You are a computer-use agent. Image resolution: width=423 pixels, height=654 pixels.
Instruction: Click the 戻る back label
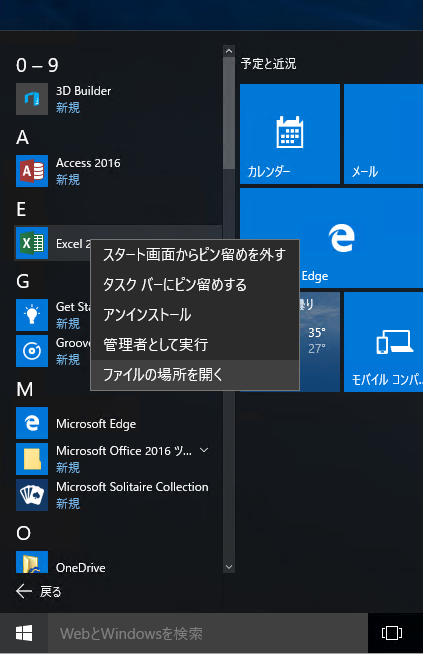click(x=50, y=591)
